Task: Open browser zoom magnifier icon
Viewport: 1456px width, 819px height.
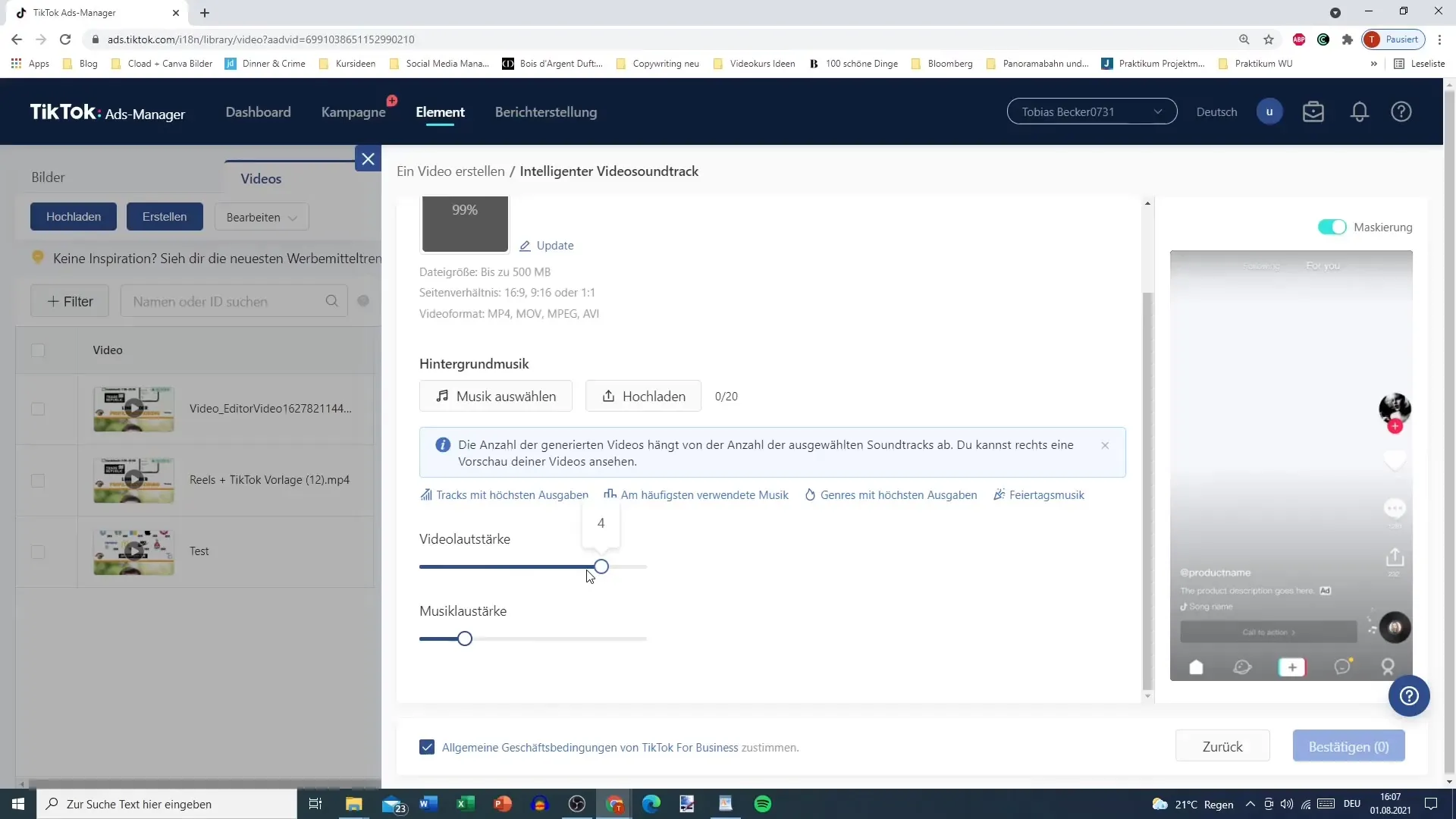Action: (1244, 39)
